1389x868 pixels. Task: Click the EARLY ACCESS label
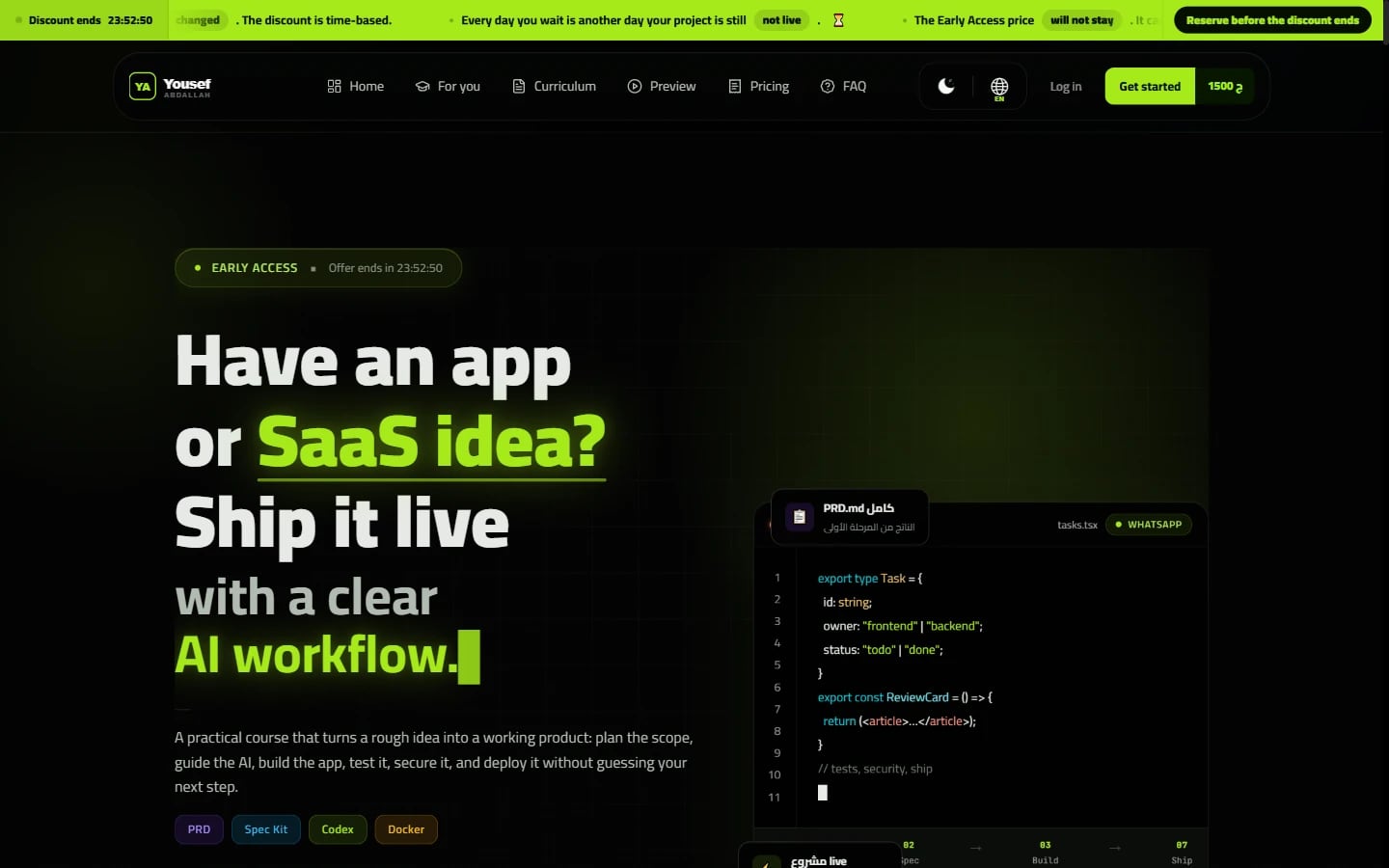click(x=255, y=268)
